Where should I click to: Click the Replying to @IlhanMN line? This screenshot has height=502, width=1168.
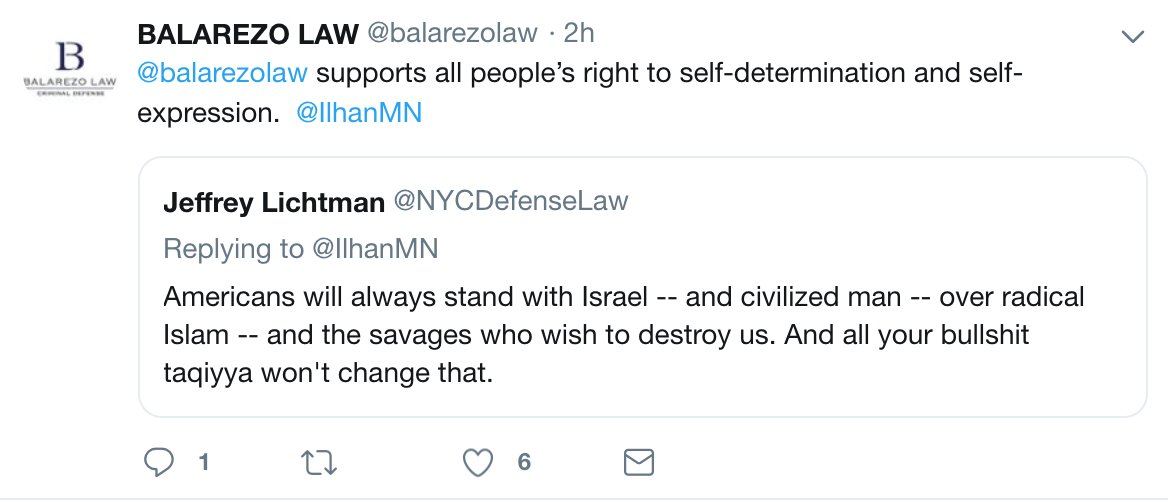[300, 248]
